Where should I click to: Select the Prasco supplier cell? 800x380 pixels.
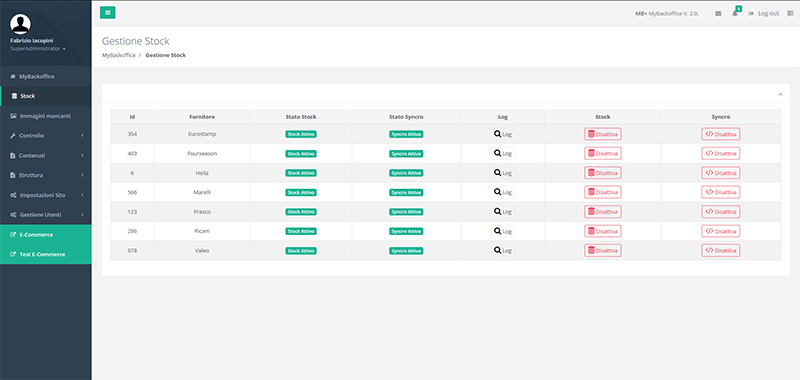(202, 212)
